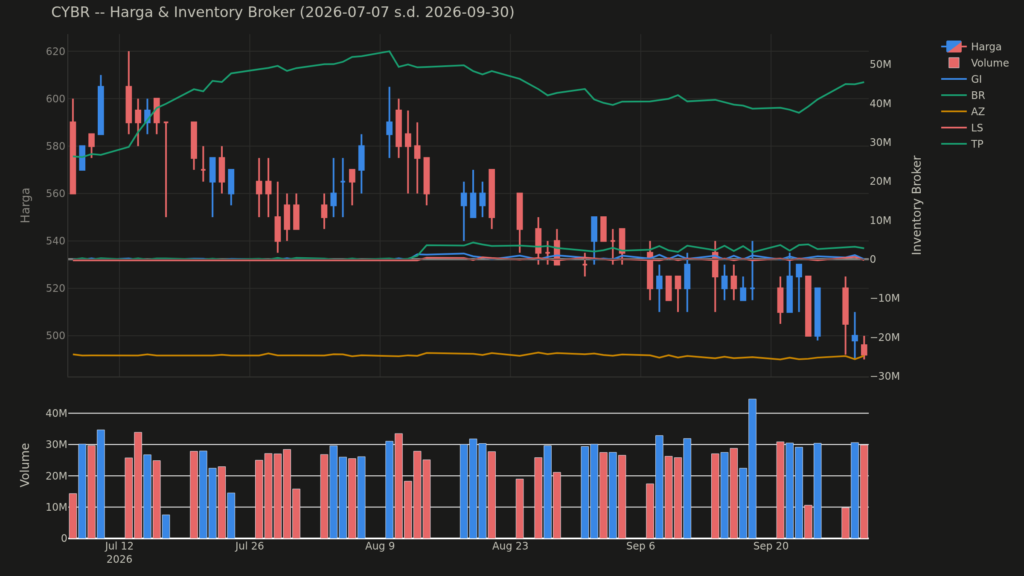The height and width of the screenshot is (576, 1024).
Task: Toggle GI broker line in legend
Action: (x=962, y=79)
